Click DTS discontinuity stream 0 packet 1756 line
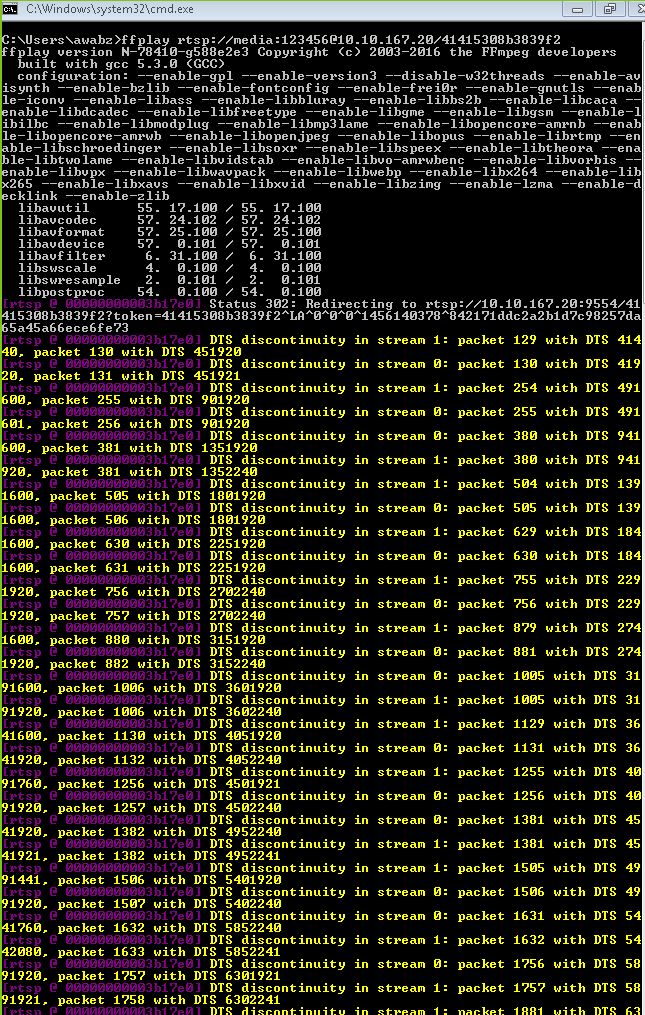The width and height of the screenshot is (645, 1015). [321, 963]
